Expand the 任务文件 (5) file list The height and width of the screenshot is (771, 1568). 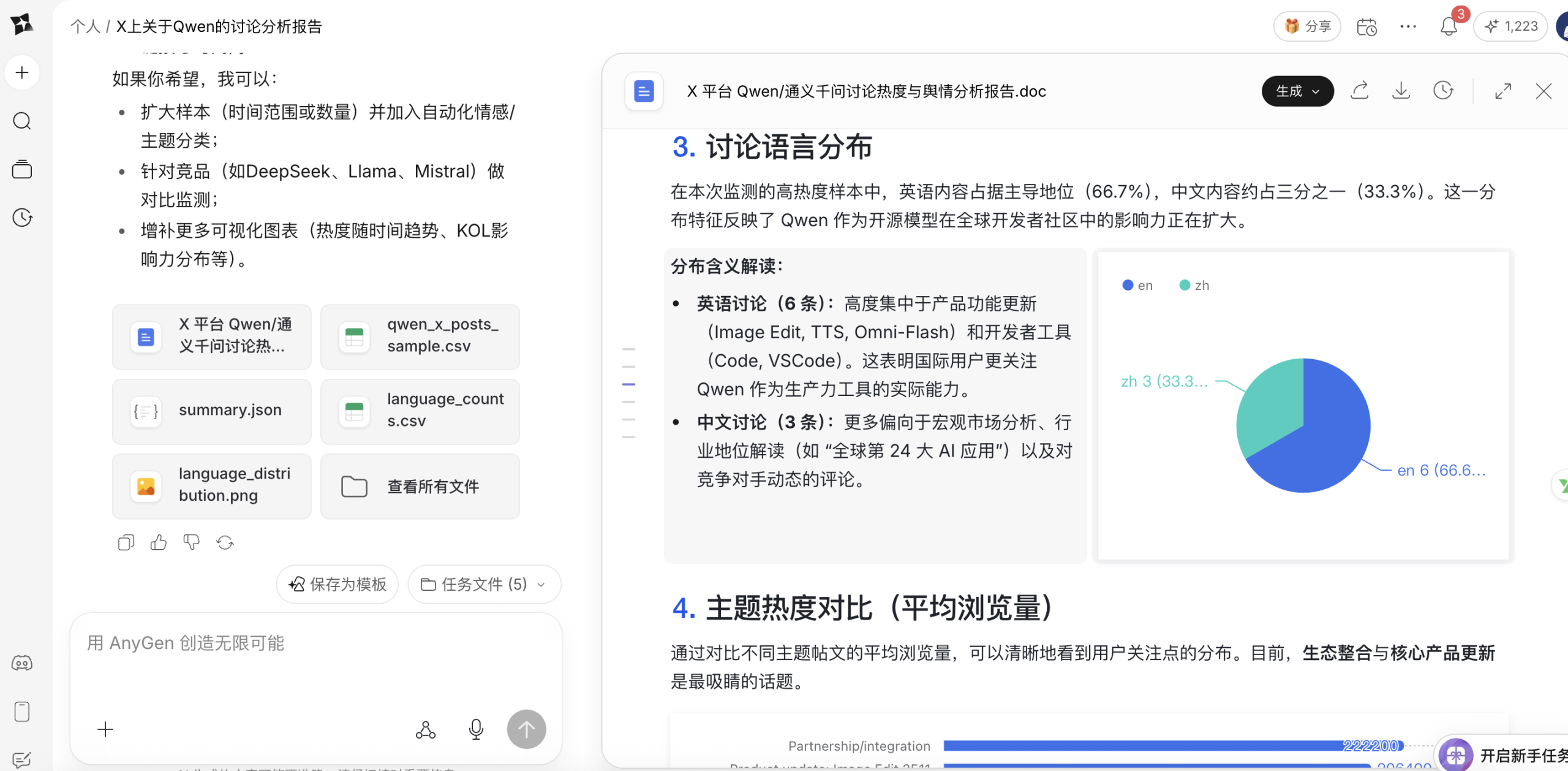point(483,584)
